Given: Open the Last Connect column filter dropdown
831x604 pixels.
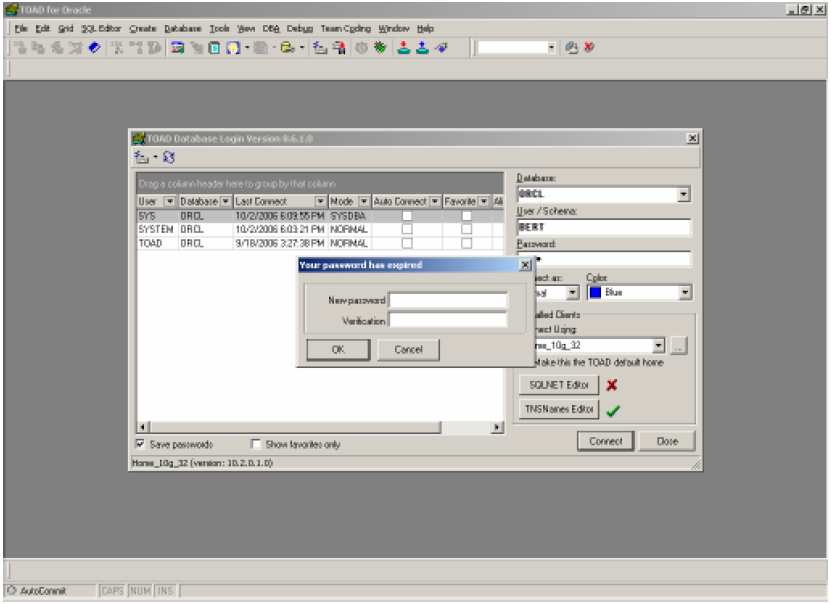Looking at the screenshot, I should pyautogui.click(x=320, y=201).
